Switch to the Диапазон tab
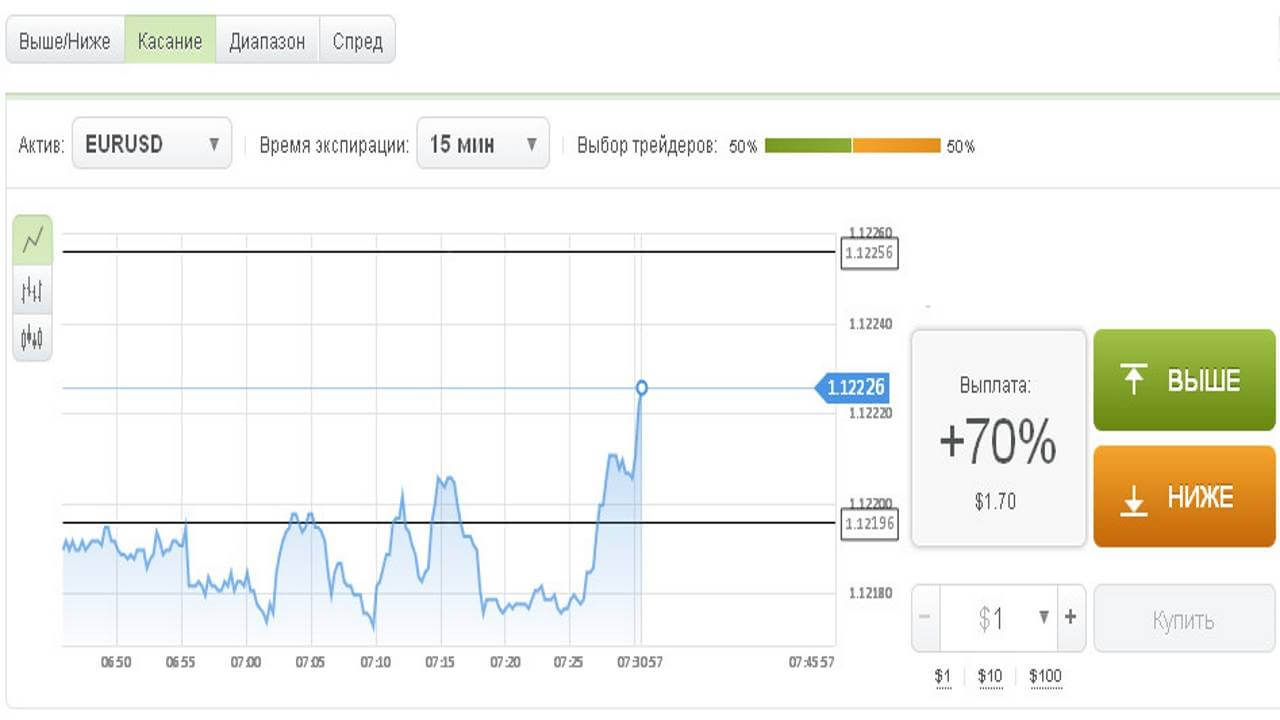 [x=267, y=42]
